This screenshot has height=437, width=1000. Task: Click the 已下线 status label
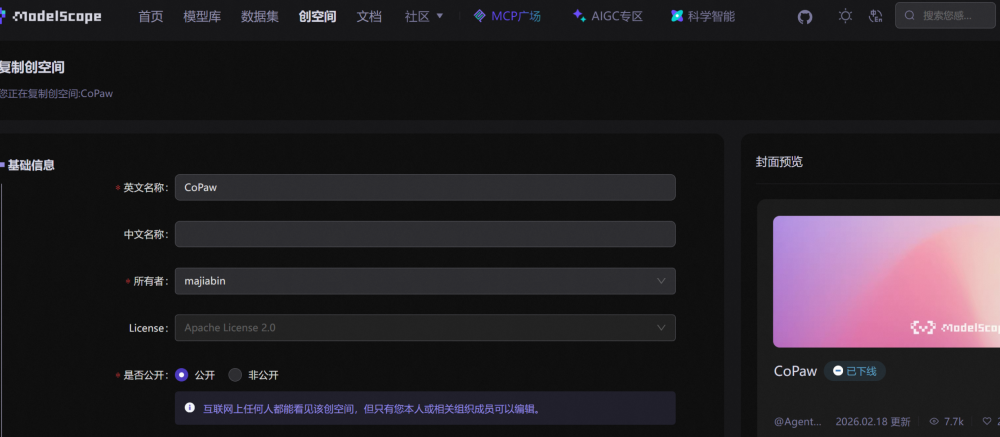coord(862,371)
